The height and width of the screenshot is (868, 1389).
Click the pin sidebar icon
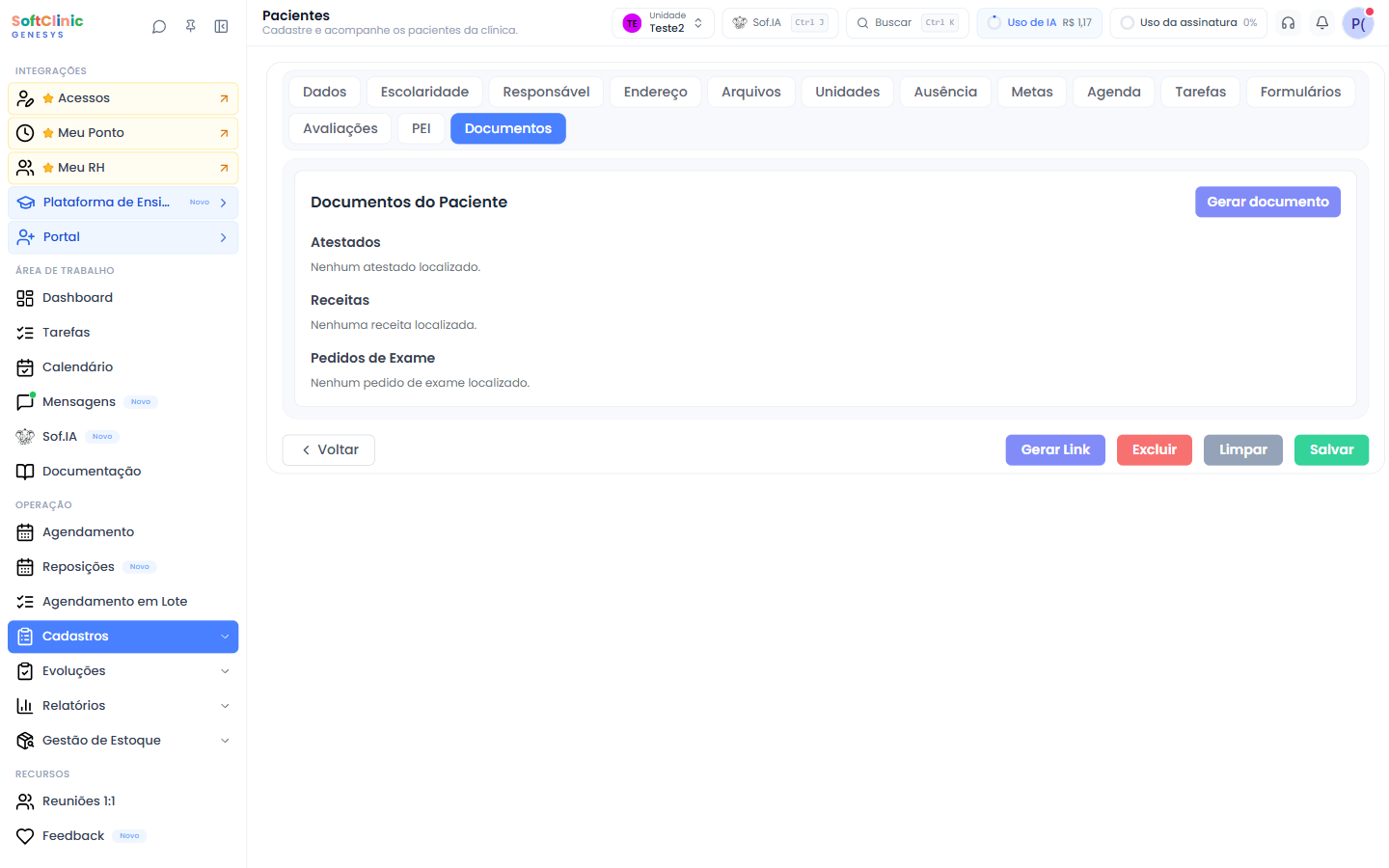(x=191, y=27)
